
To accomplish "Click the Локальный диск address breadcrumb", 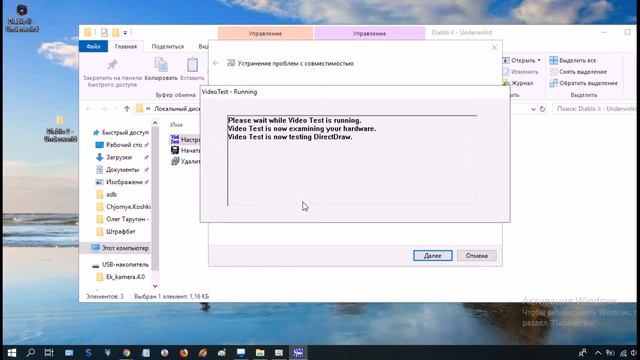I will tap(177, 109).
